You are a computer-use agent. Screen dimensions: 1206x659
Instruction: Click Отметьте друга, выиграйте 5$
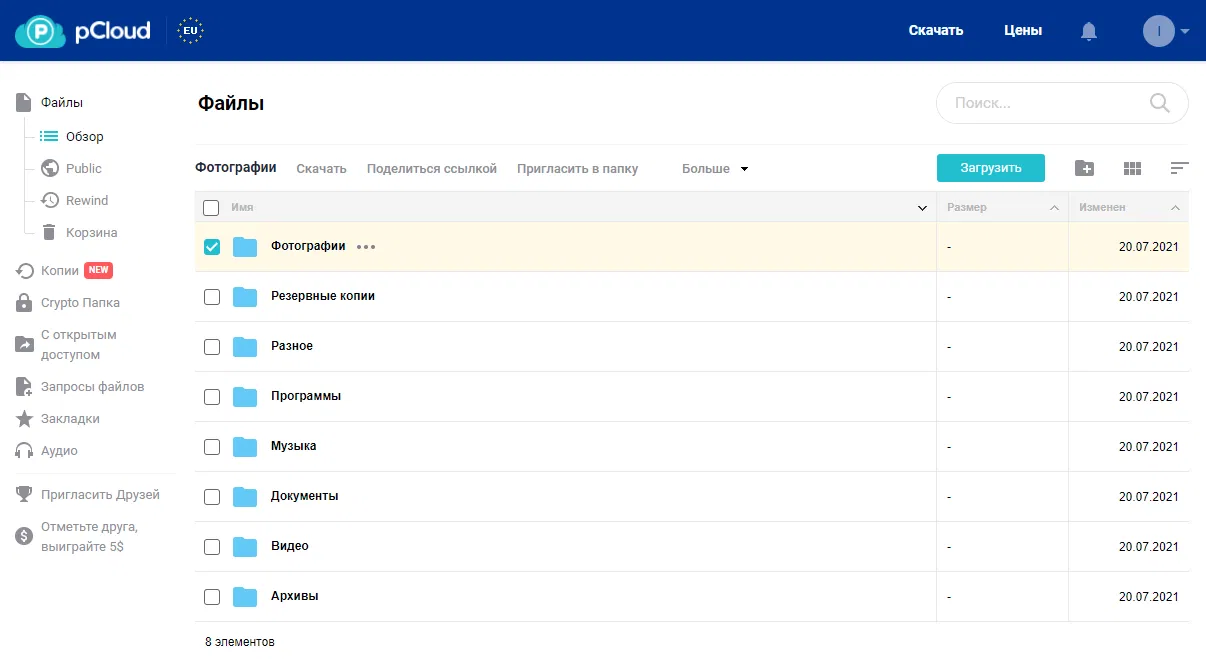(77, 536)
